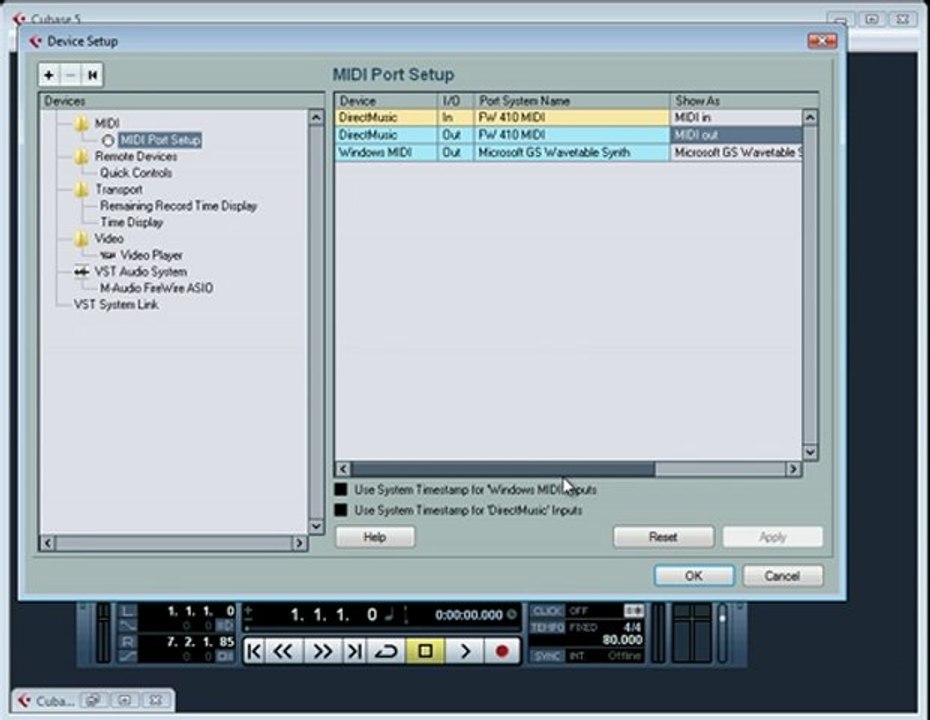Screen dimensions: 930x720
Task: Confirm the dialog with OK
Action: [x=694, y=576]
